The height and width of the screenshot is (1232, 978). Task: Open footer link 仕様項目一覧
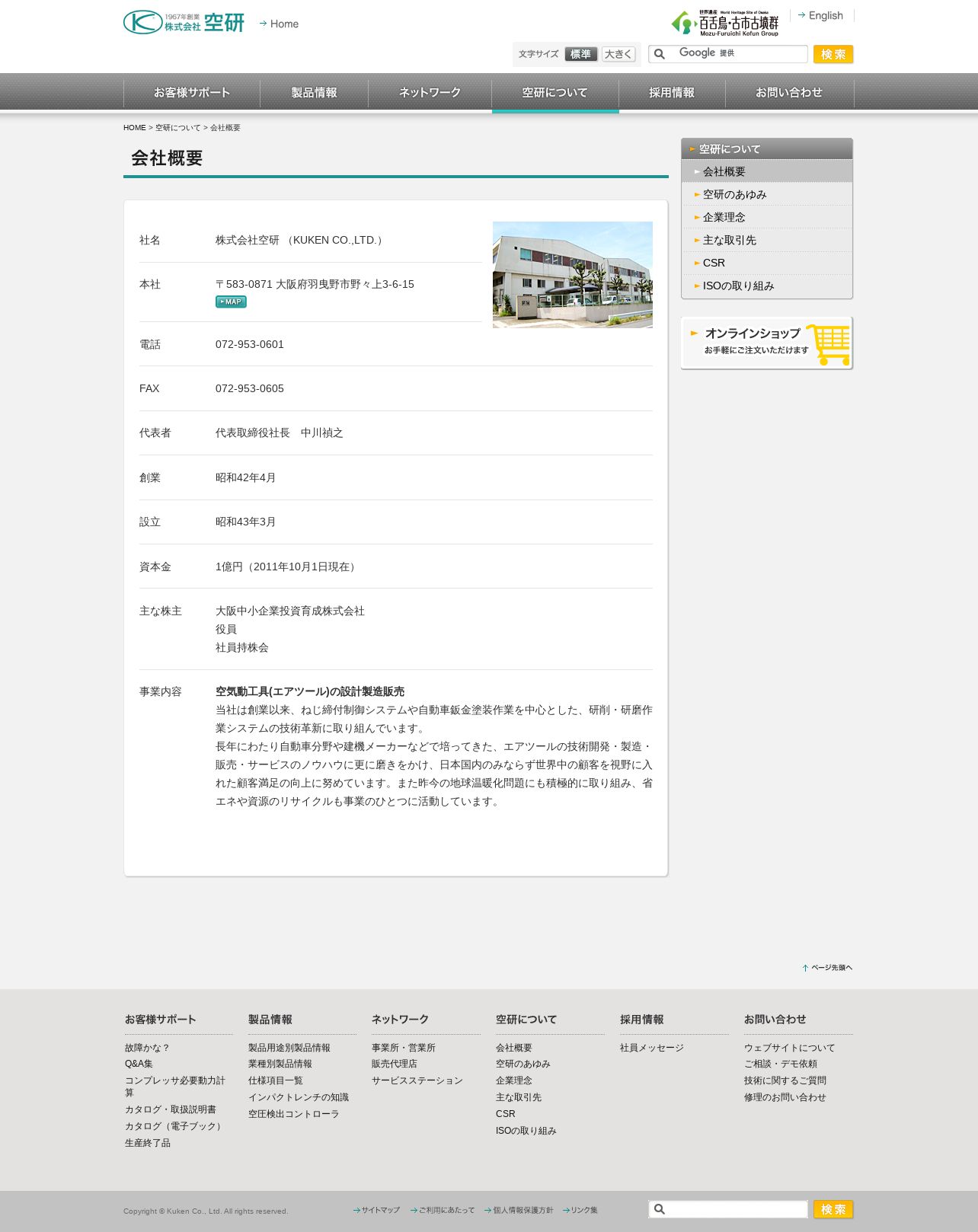[276, 1081]
